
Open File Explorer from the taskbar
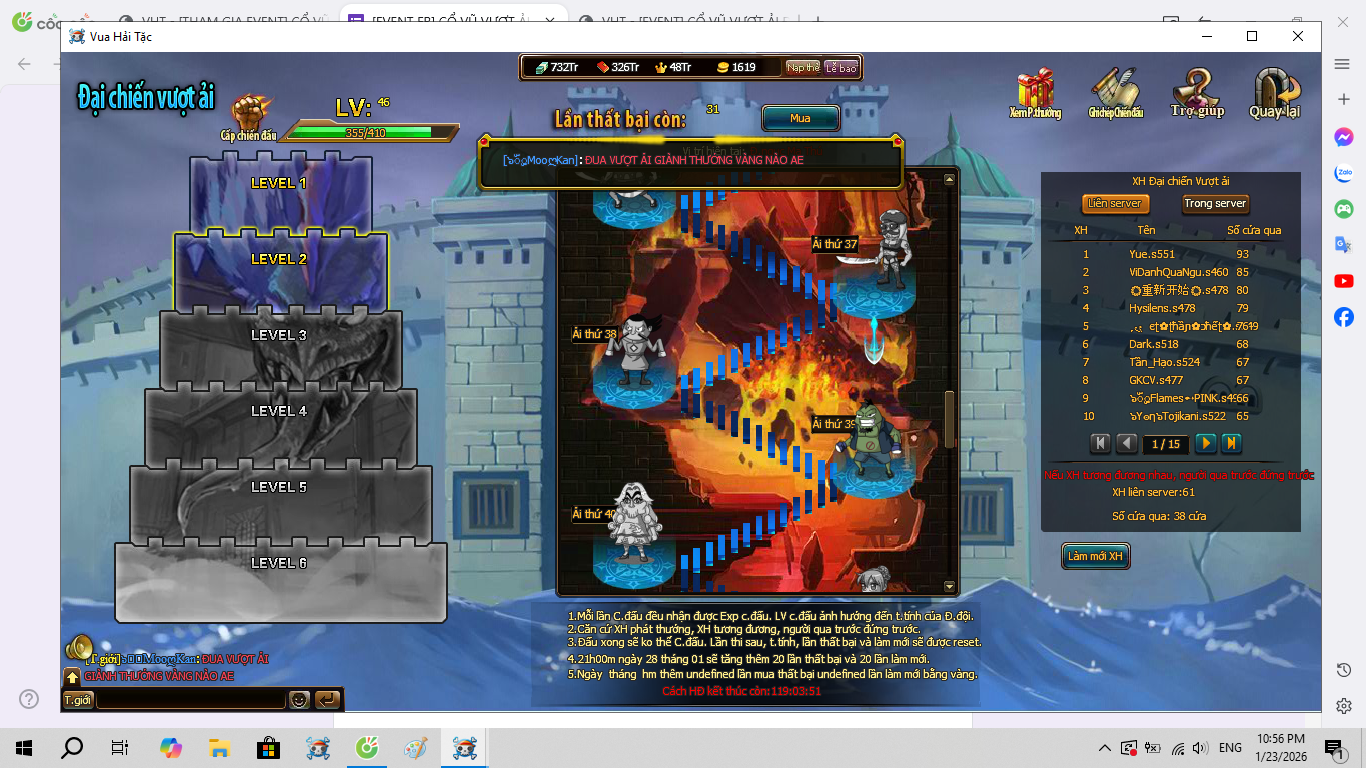pos(220,747)
